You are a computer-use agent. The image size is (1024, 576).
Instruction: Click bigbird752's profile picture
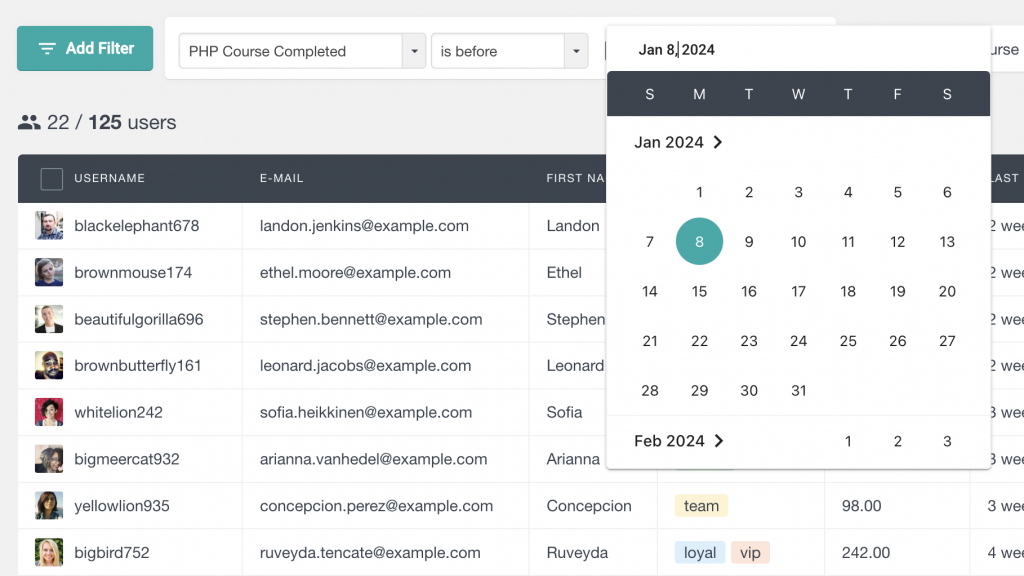[x=49, y=553]
